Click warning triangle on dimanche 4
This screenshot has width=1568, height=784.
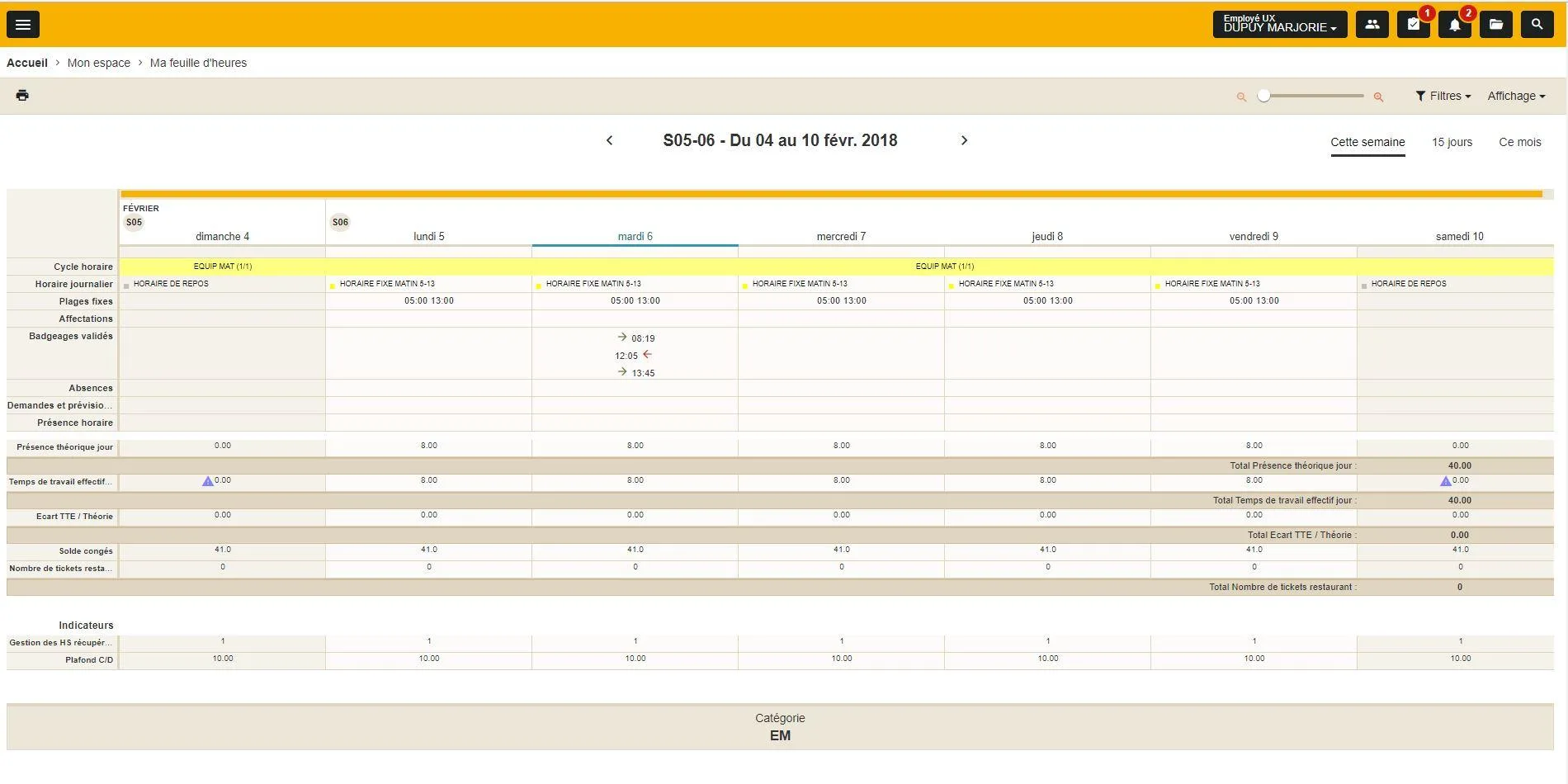pyautogui.click(x=208, y=481)
